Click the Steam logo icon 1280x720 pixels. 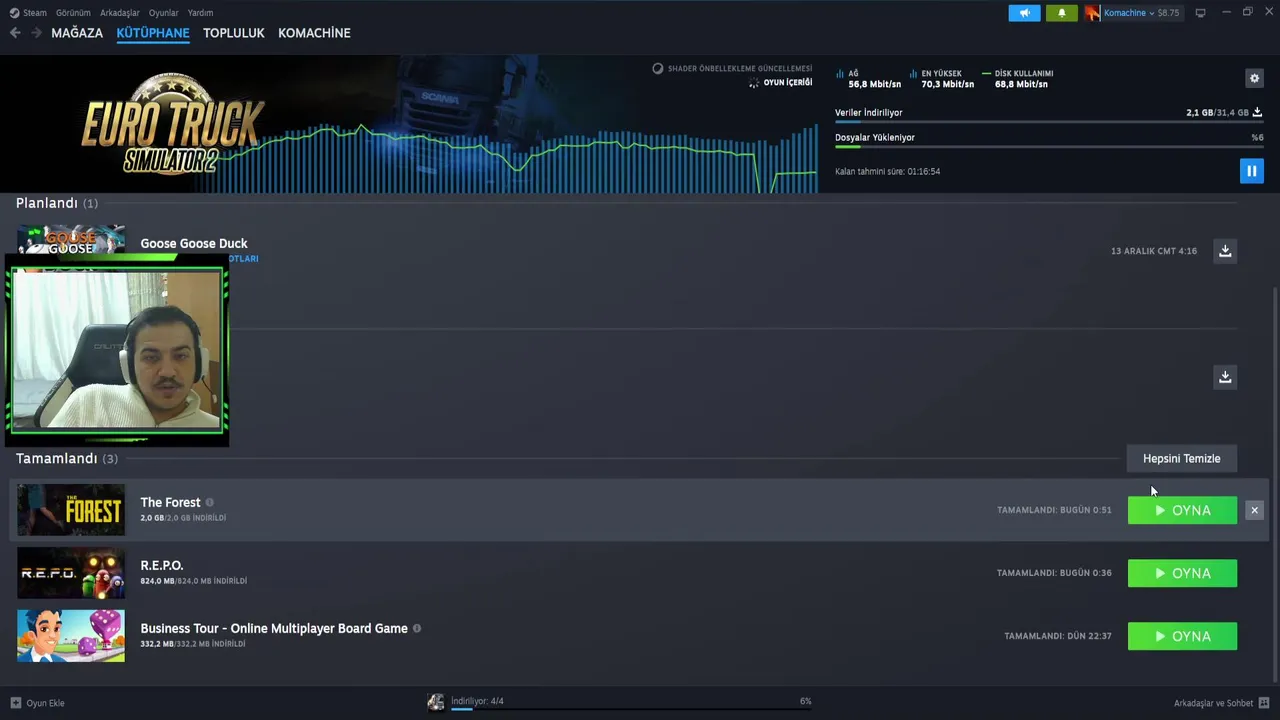(14, 13)
